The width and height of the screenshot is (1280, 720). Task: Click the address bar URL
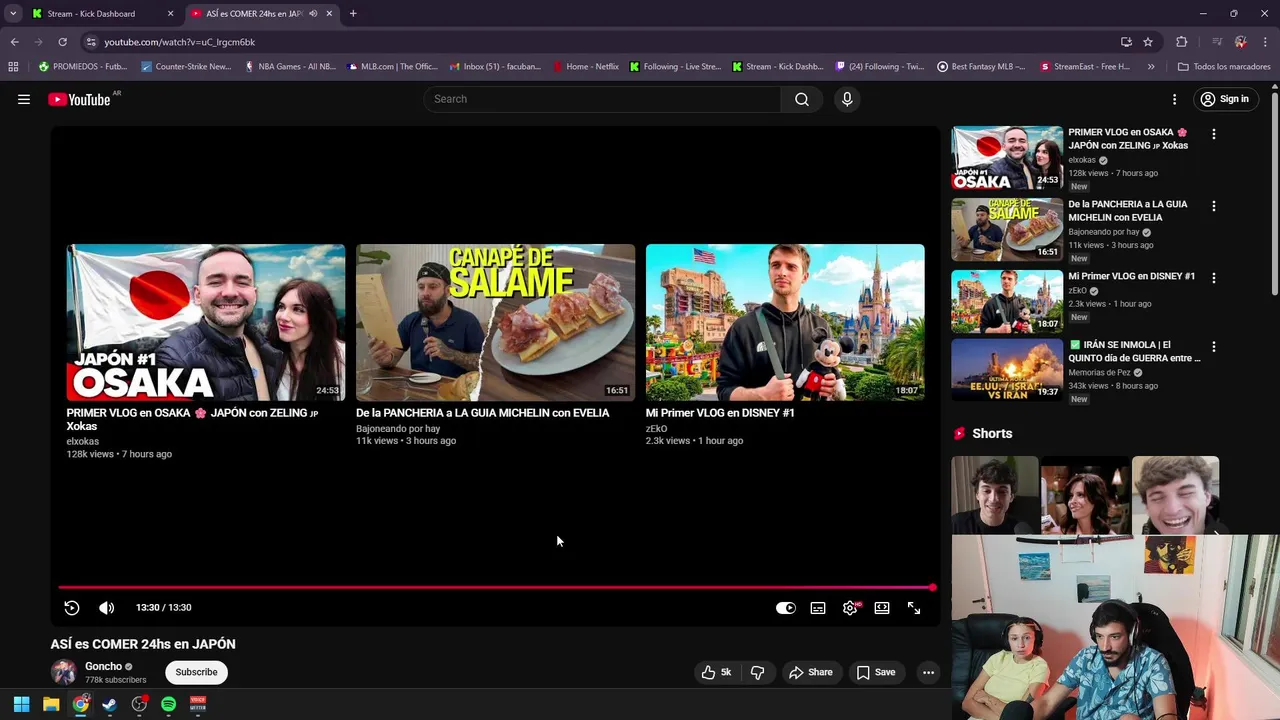[179, 42]
